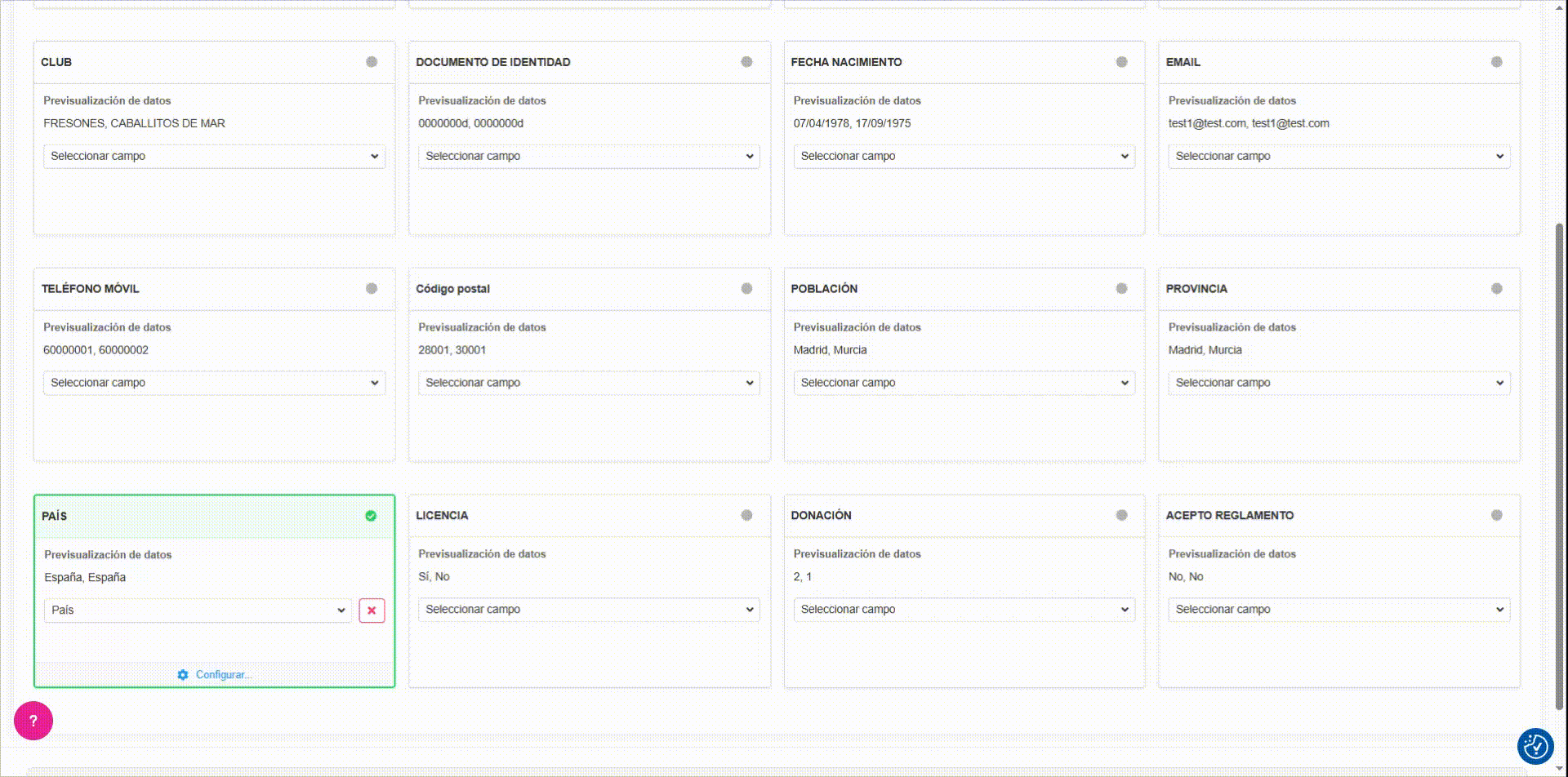This screenshot has width=1568, height=777.
Task: Remove the País field mapping with red X
Action: pos(372,610)
